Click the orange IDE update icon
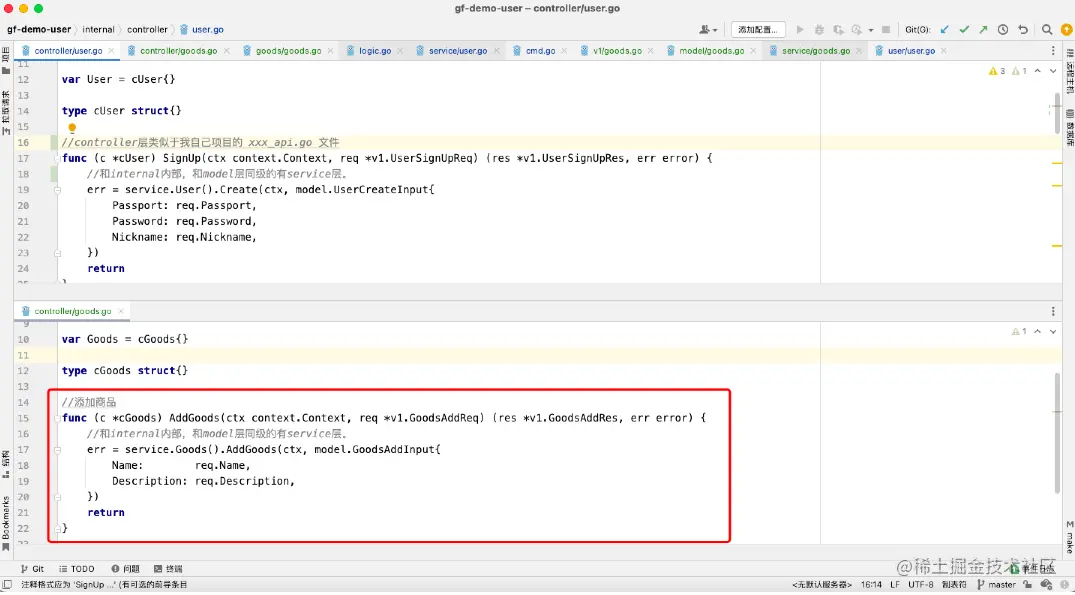 click(x=1067, y=29)
